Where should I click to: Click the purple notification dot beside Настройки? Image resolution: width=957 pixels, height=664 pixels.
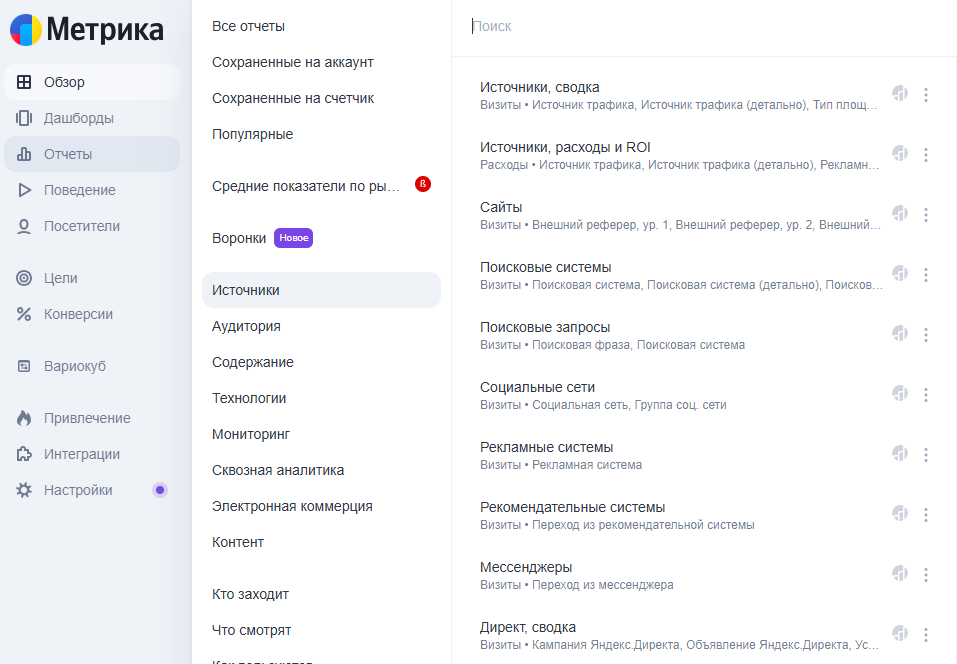click(160, 490)
